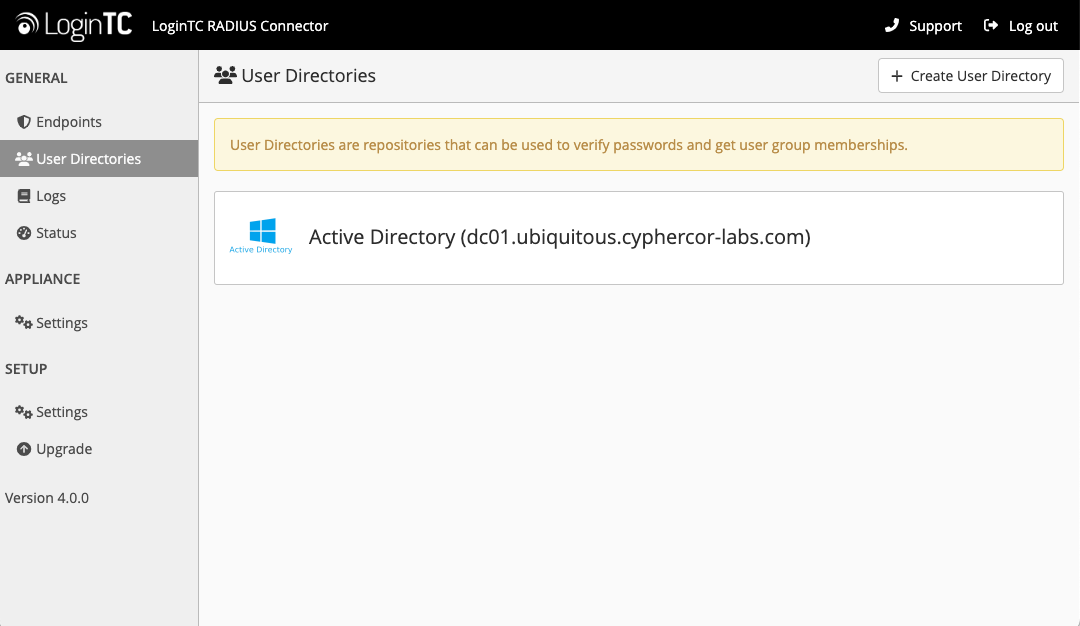Select Upgrade under Setup
The width and height of the screenshot is (1080, 626).
point(64,449)
